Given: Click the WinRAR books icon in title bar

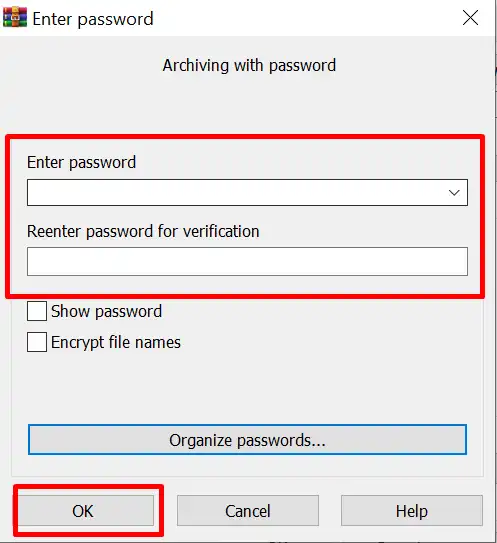Looking at the screenshot, I should pyautogui.click(x=15, y=17).
